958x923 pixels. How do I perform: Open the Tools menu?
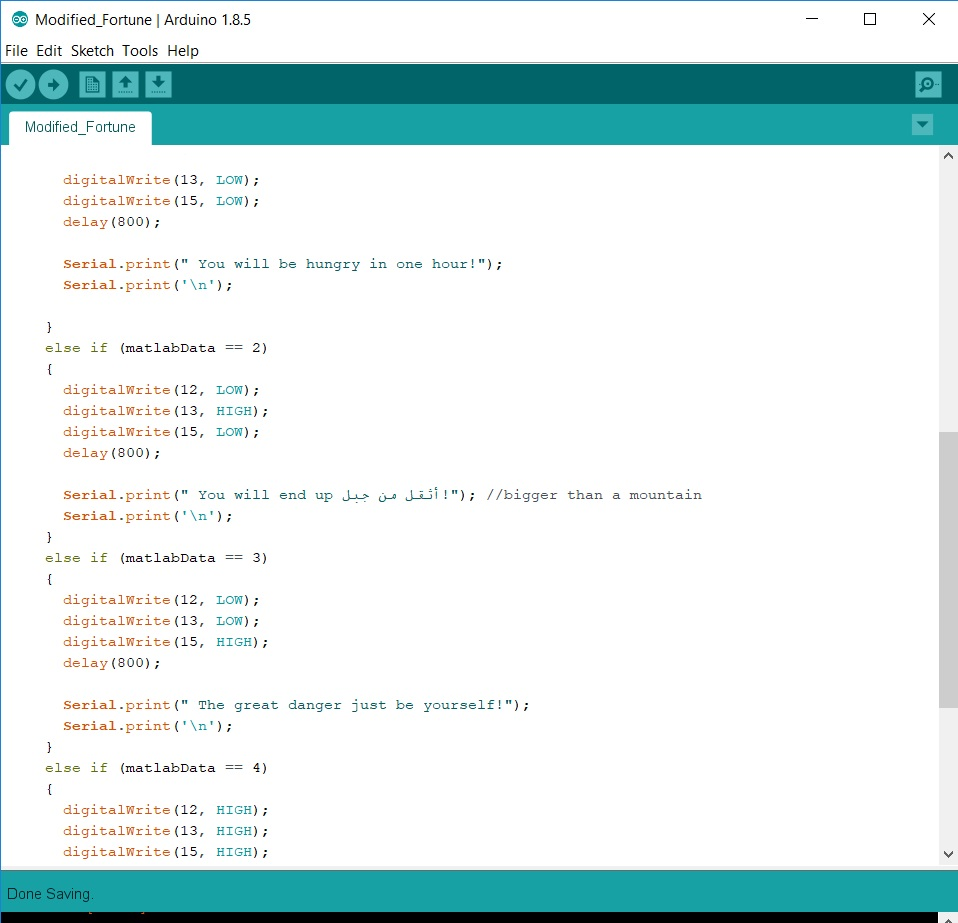click(x=140, y=51)
